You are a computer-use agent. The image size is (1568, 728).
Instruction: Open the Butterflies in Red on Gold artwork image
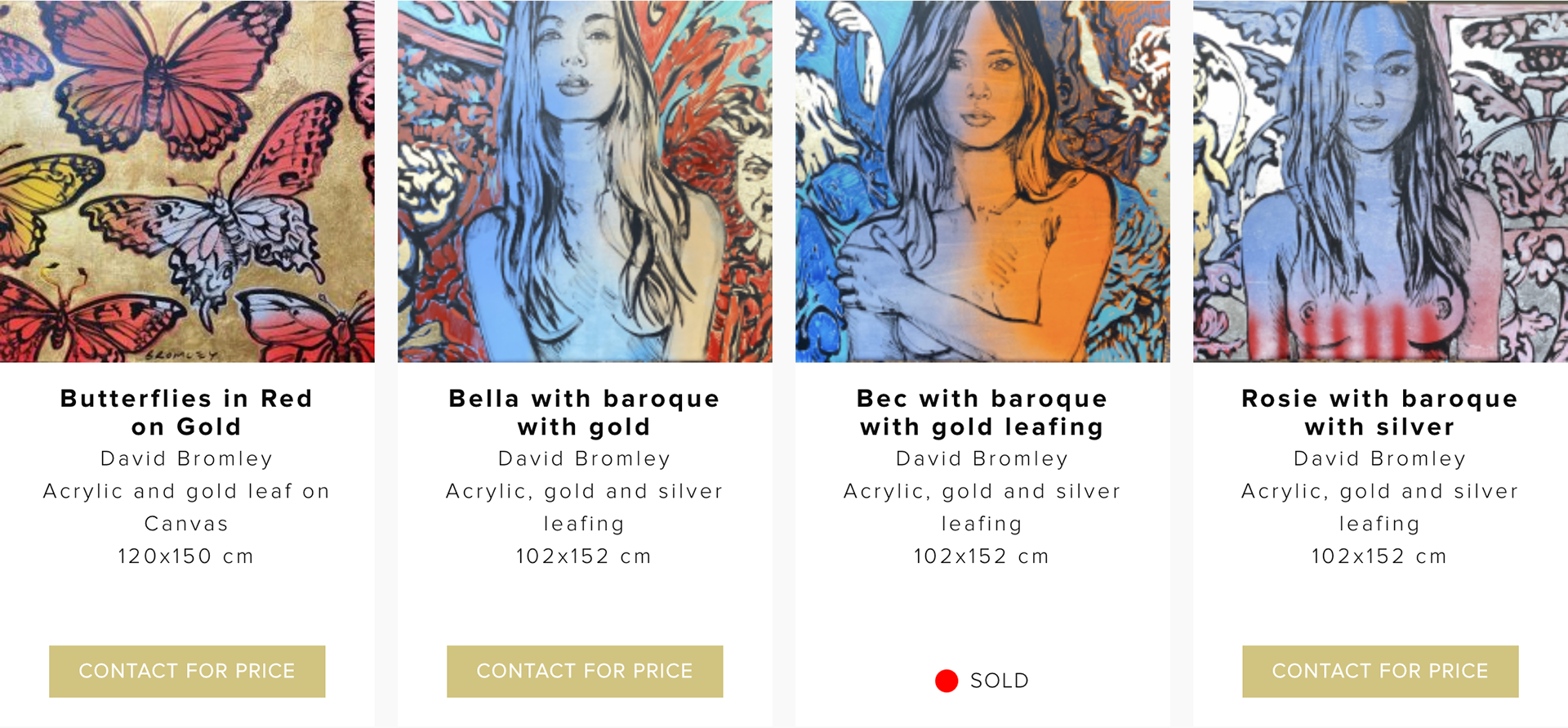(x=187, y=181)
